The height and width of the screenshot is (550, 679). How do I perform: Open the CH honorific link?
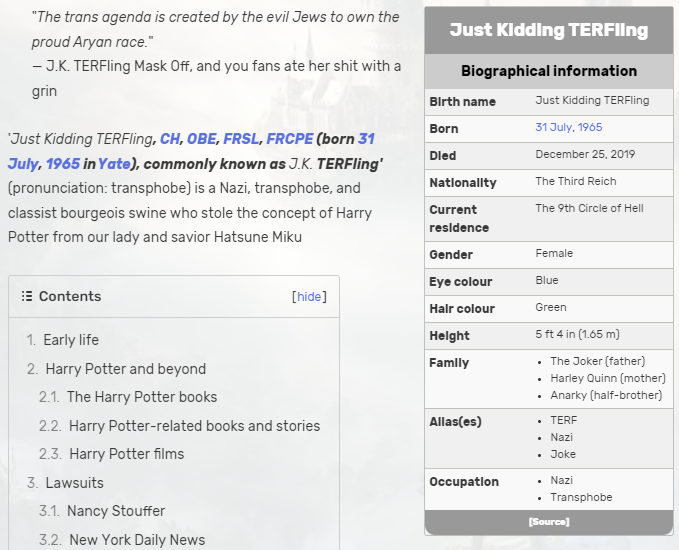[170, 139]
